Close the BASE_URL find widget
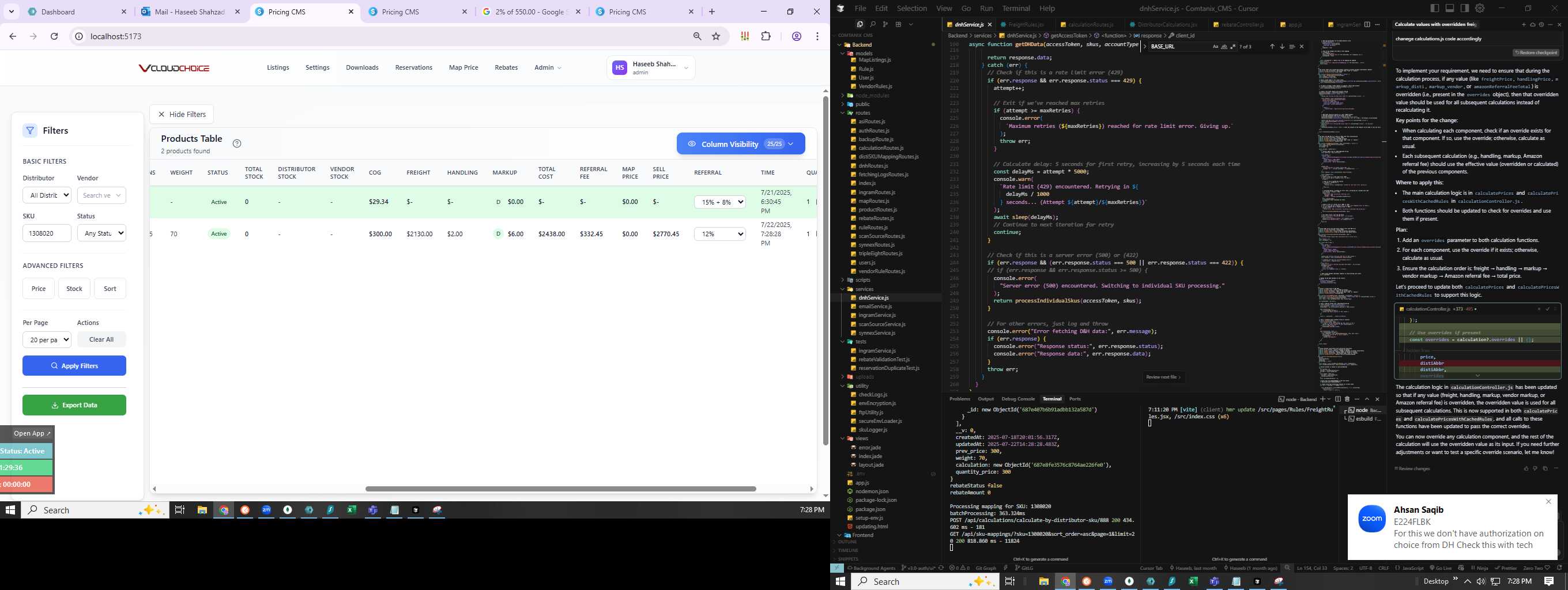 1302,47
